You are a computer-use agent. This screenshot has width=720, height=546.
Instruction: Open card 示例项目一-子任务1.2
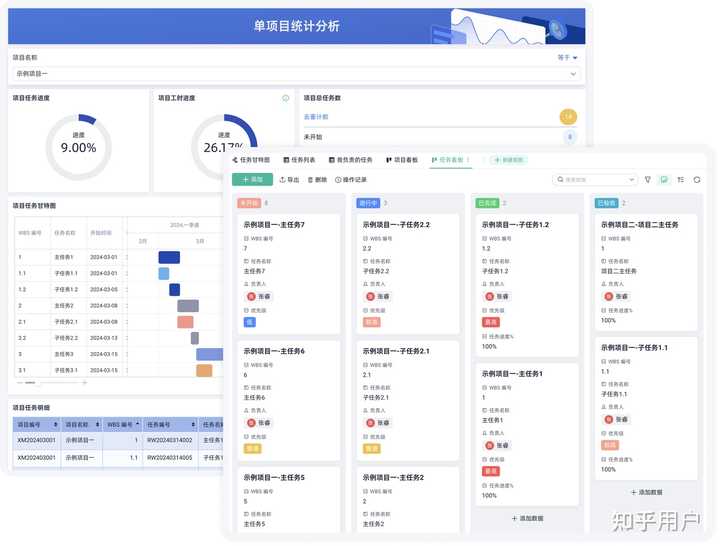pos(527,285)
